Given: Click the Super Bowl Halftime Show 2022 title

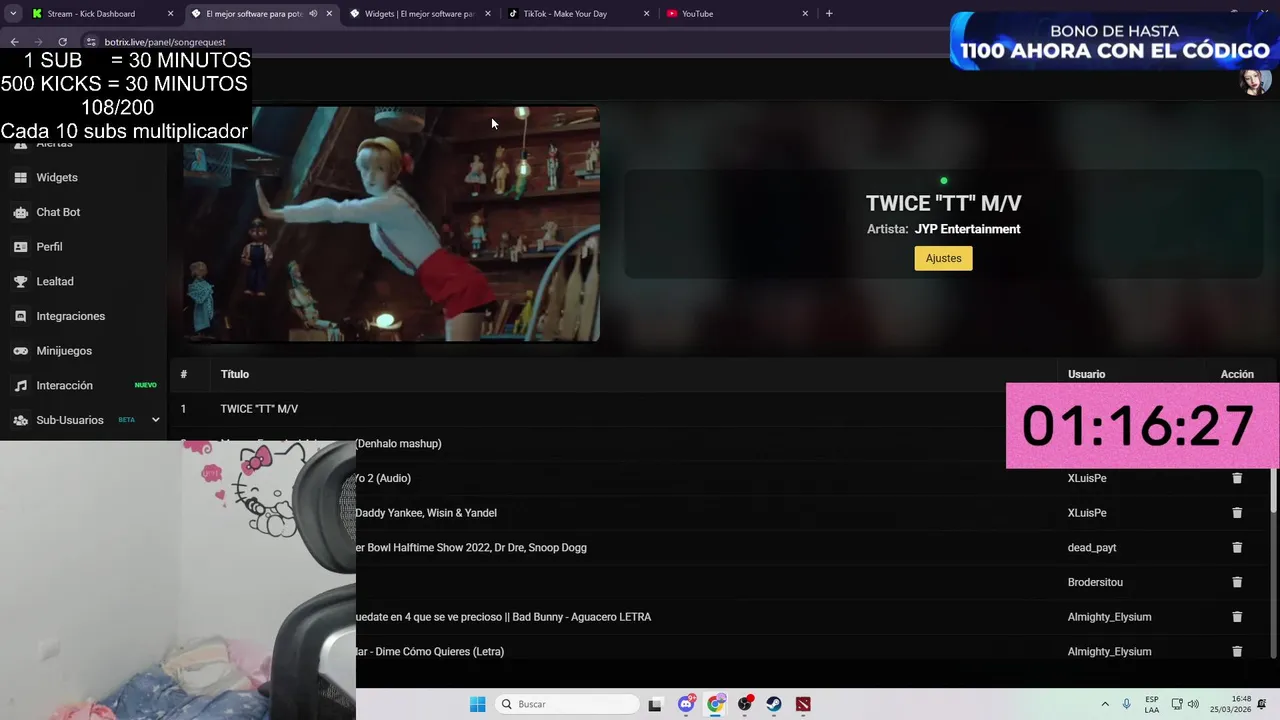Looking at the screenshot, I should [471, 548].
